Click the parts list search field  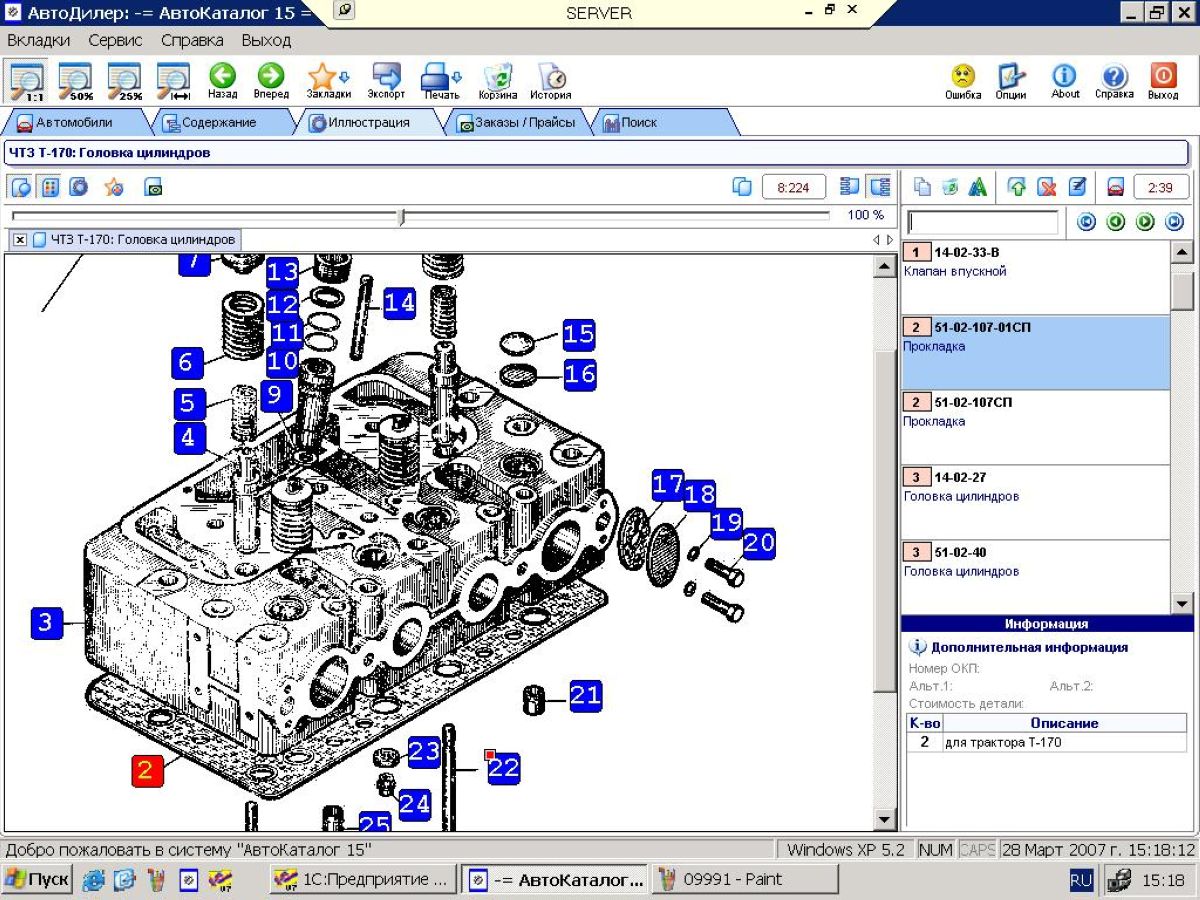coord(982,222)
